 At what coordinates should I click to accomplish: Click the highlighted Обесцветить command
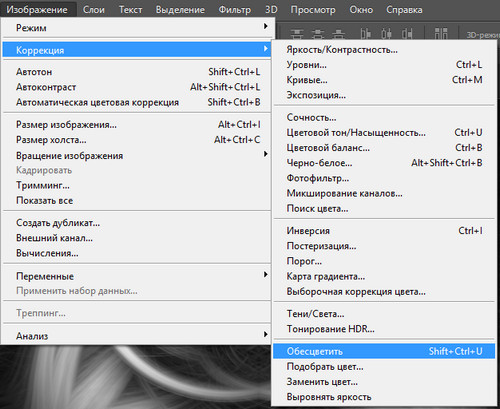click(384, 351)
